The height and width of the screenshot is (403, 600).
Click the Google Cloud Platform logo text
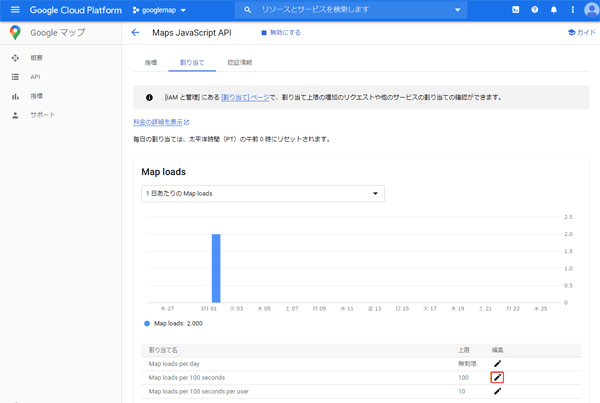(x=76, y=10)
